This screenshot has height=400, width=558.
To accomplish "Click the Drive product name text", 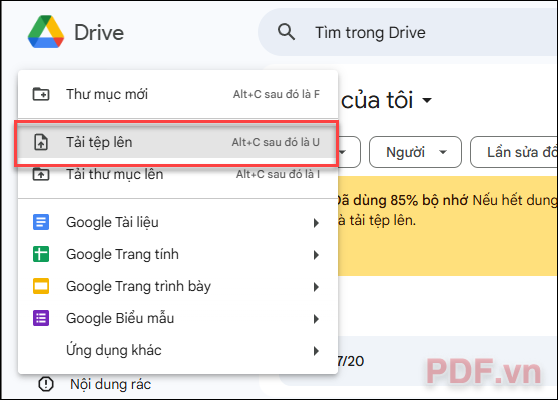I will click(99, 32).
